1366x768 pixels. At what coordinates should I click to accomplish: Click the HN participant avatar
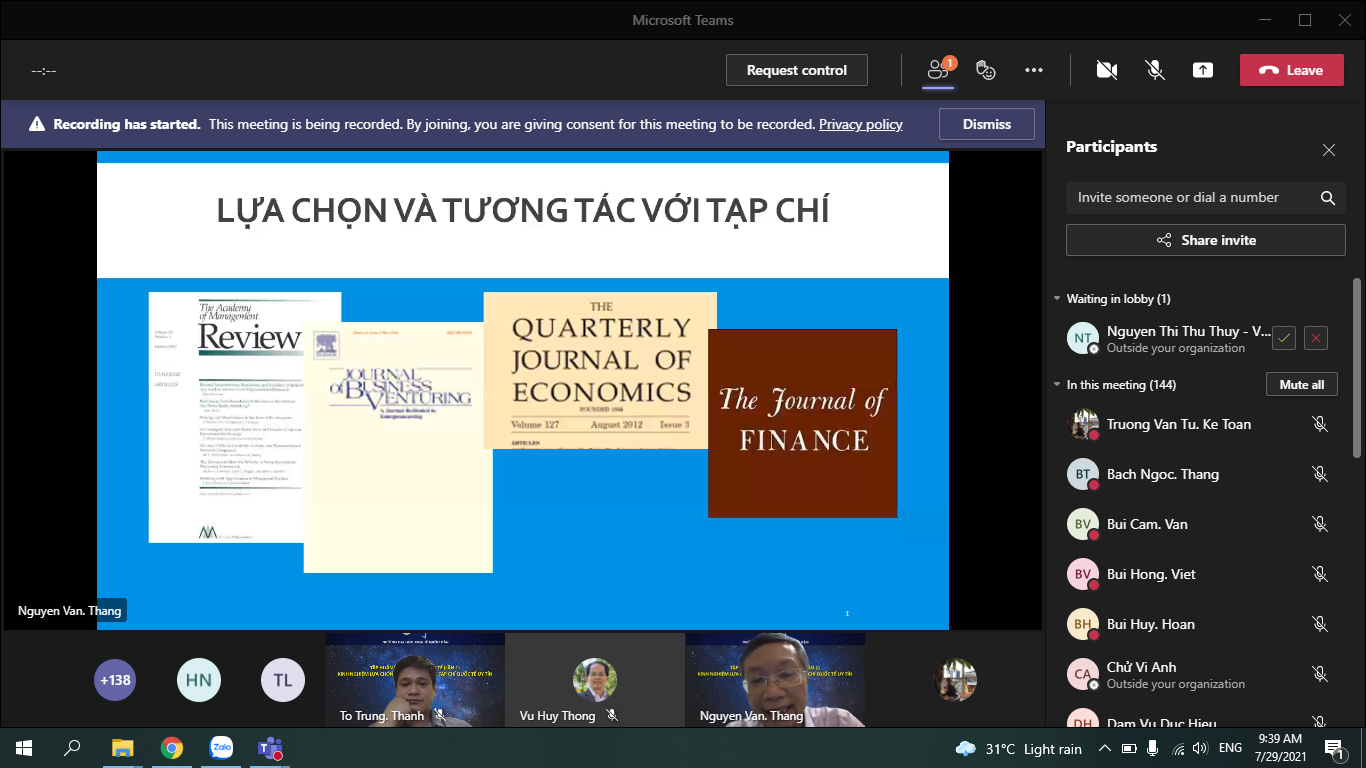(x=199, y=680)
